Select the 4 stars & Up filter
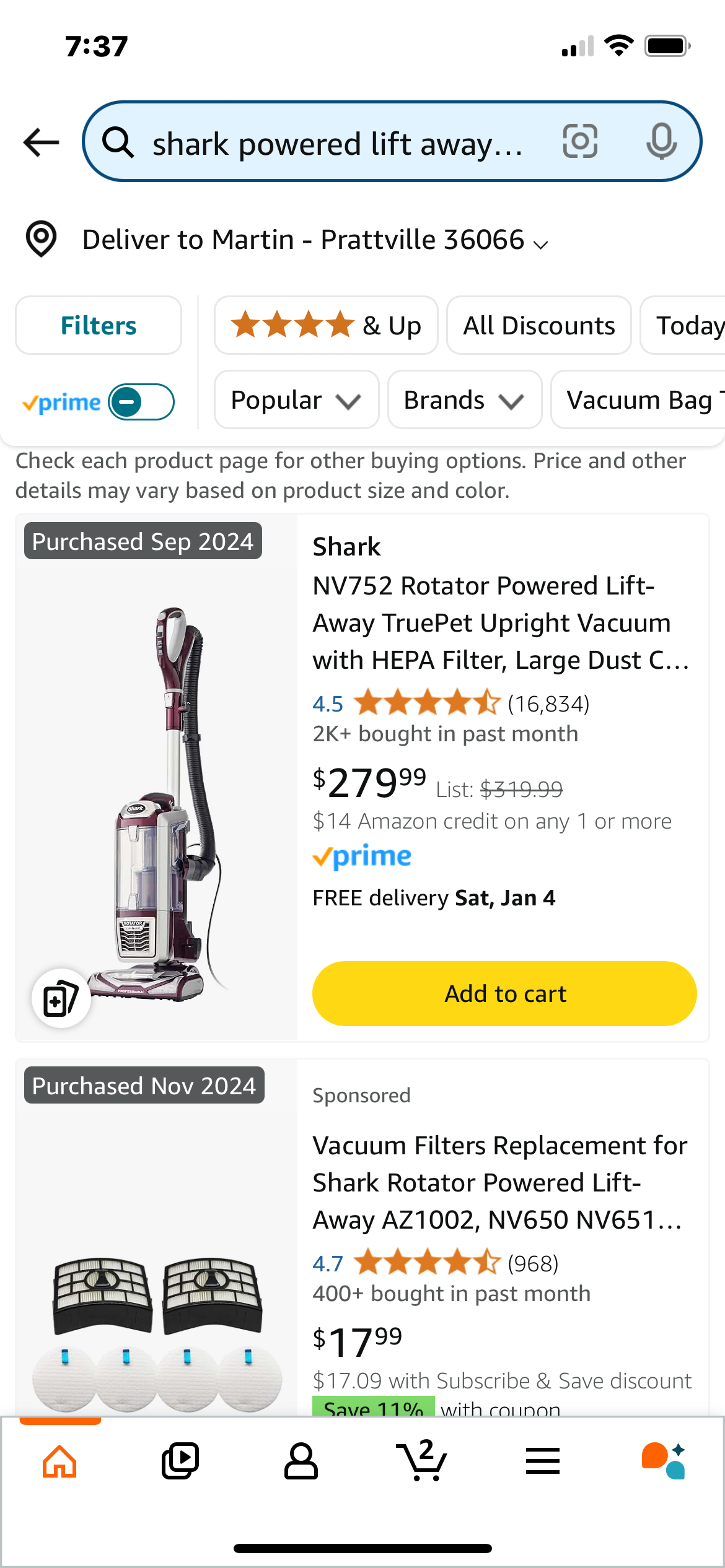 click(326, 326)
